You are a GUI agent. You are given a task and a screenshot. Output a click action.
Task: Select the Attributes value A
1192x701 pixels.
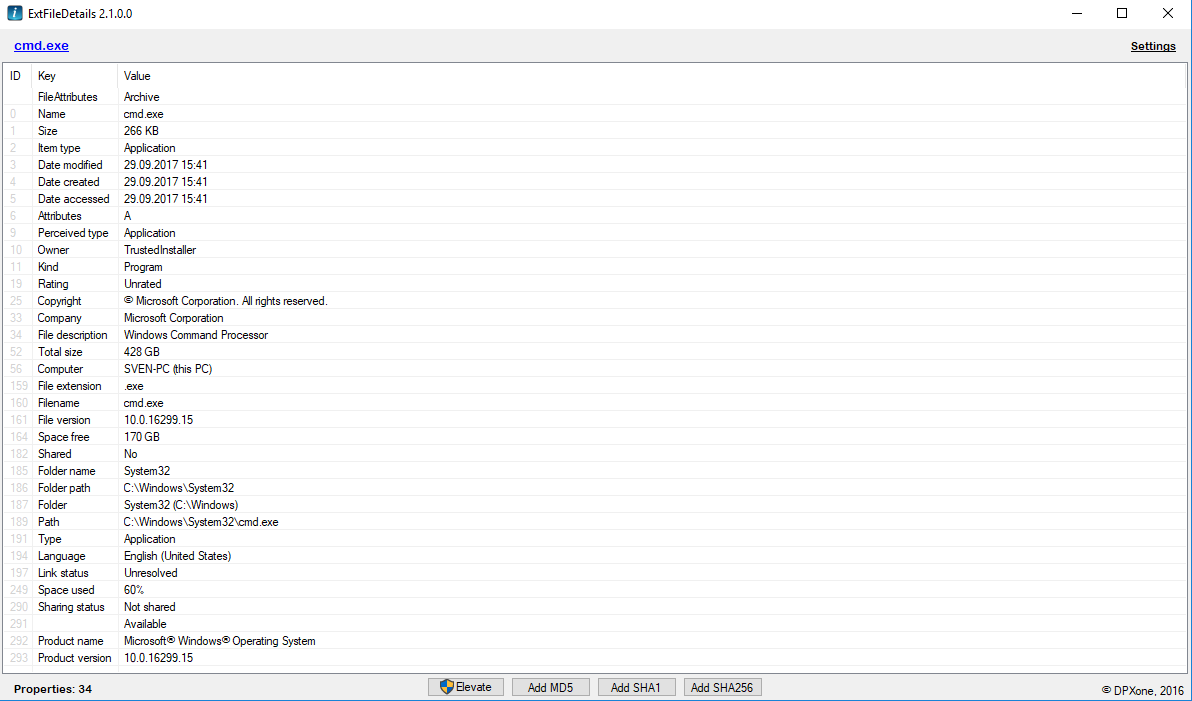[x=127, y=216]
